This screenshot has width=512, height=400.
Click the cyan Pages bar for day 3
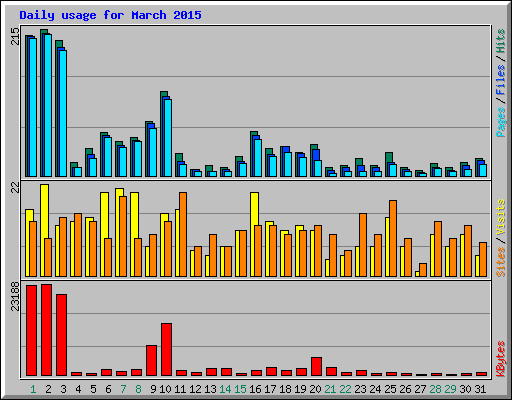pos(63,113)
